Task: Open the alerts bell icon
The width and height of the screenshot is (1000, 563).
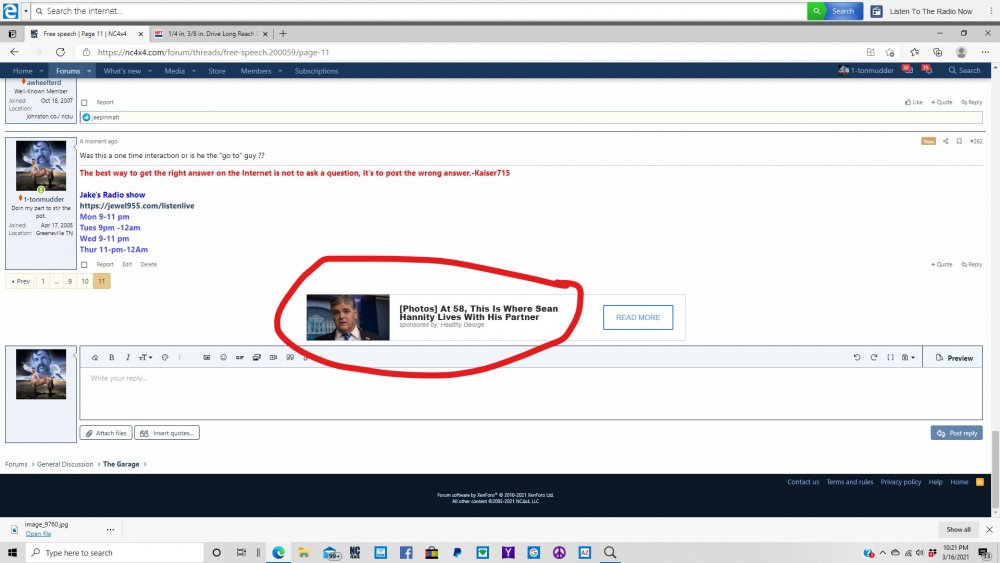Action: click(927, 69)
